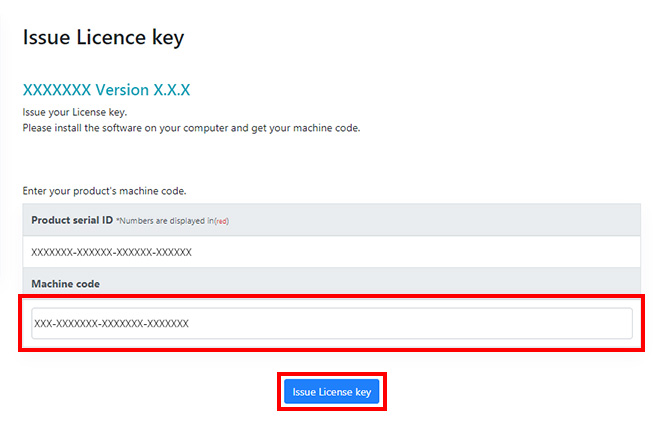Click the bold Machine code label
662x428 pixels.
[x=65, y=284]
